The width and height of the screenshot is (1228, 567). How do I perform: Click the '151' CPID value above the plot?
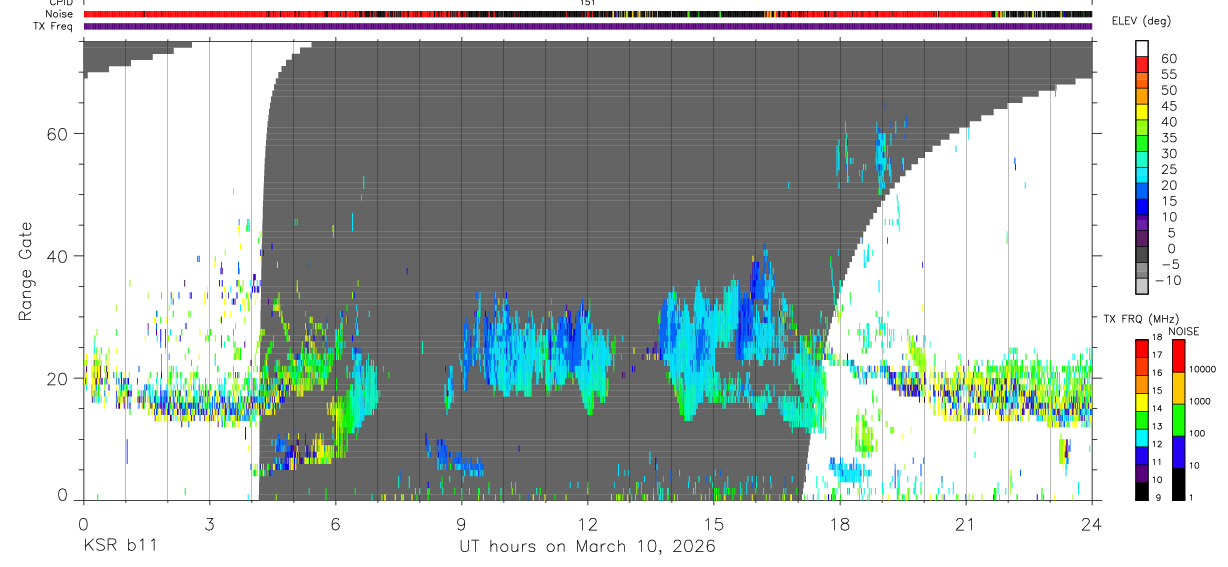tap(588, 3)
